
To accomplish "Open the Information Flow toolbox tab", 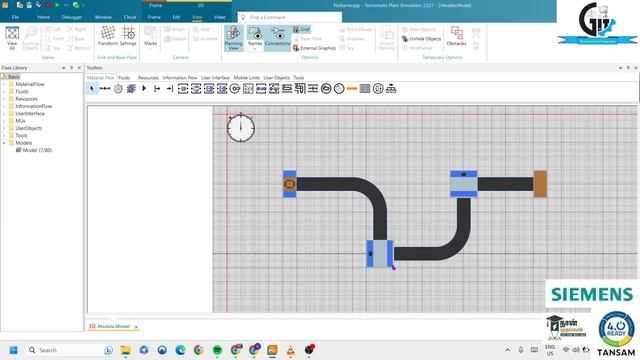I will point(180,78).
